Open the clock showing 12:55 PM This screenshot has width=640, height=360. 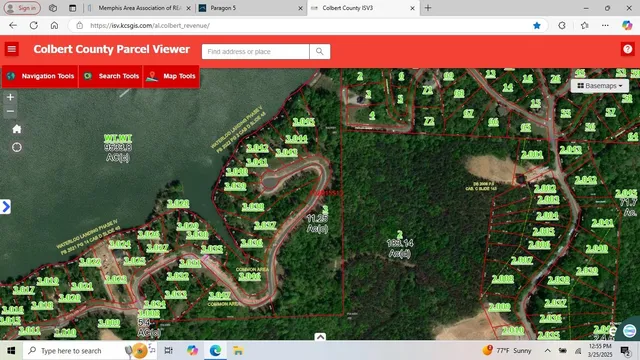tap(600, 351)
